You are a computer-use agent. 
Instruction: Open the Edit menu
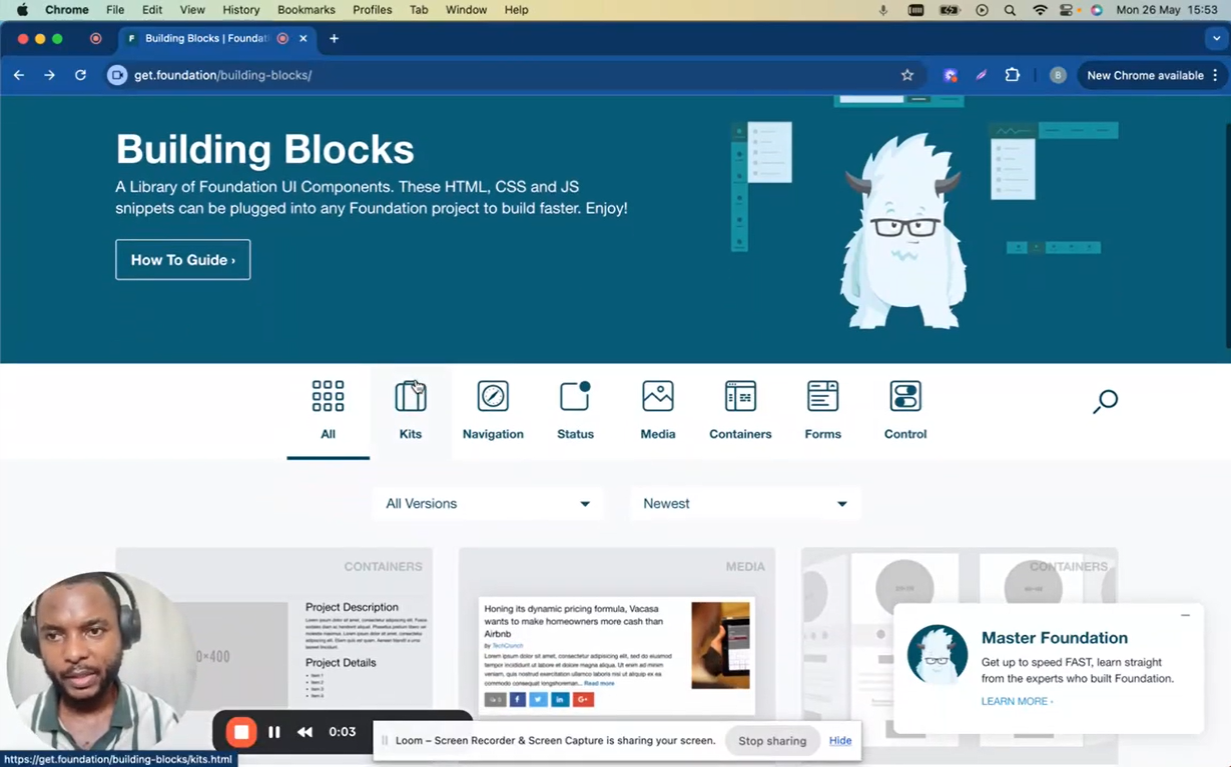coord(152,10)
